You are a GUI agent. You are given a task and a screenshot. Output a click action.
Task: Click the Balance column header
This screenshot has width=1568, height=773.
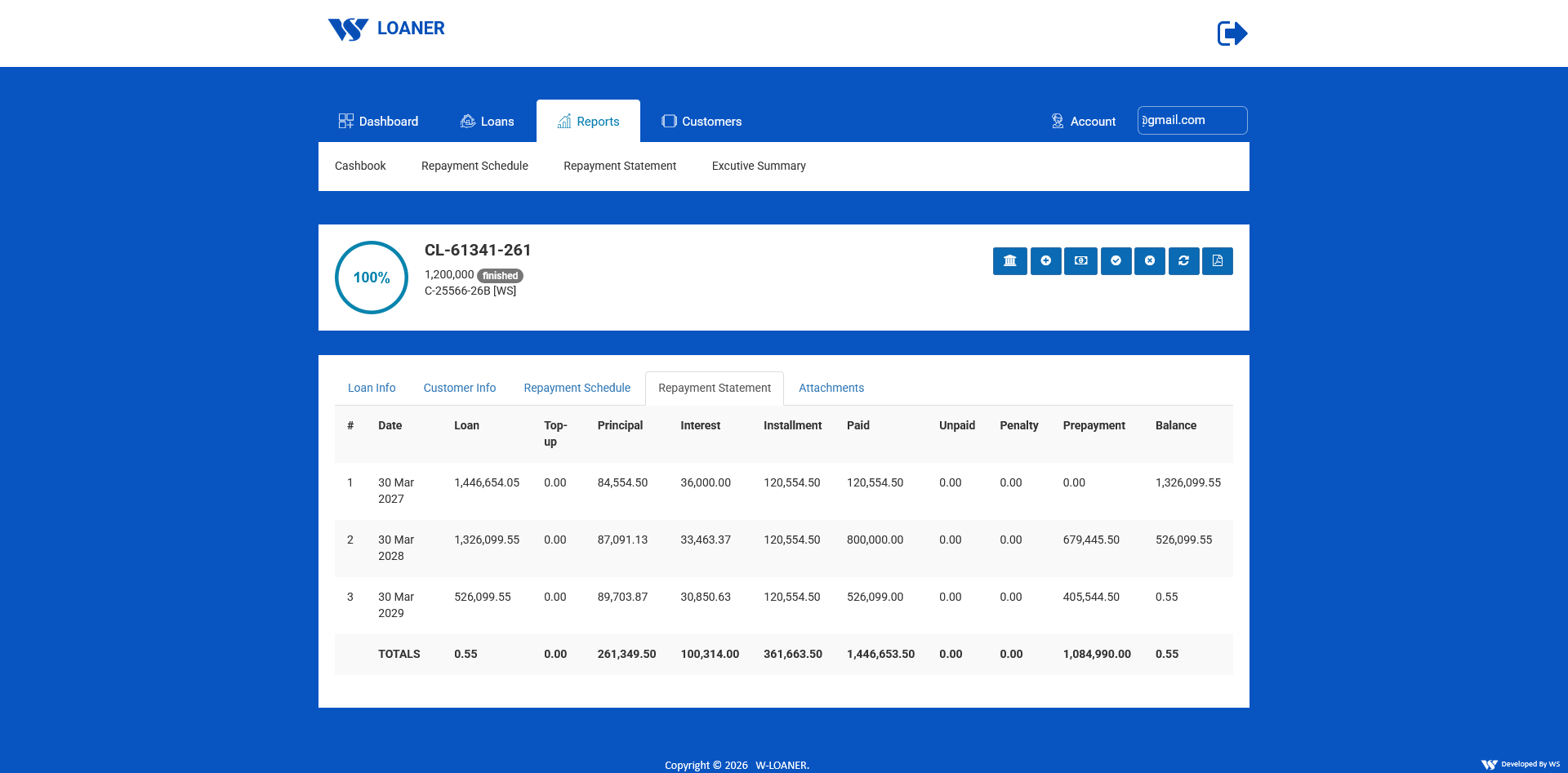tap(1176, 425)
